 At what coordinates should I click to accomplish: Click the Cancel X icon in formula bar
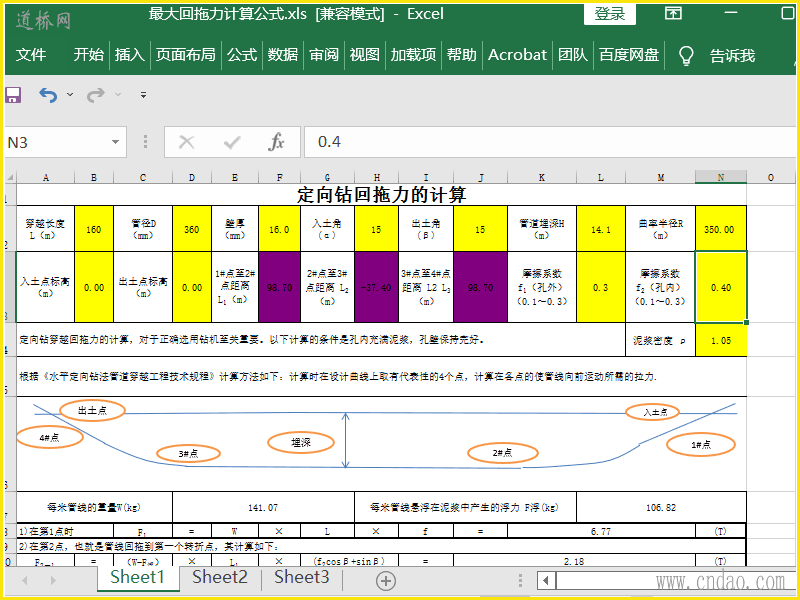[x=186, y=142]
